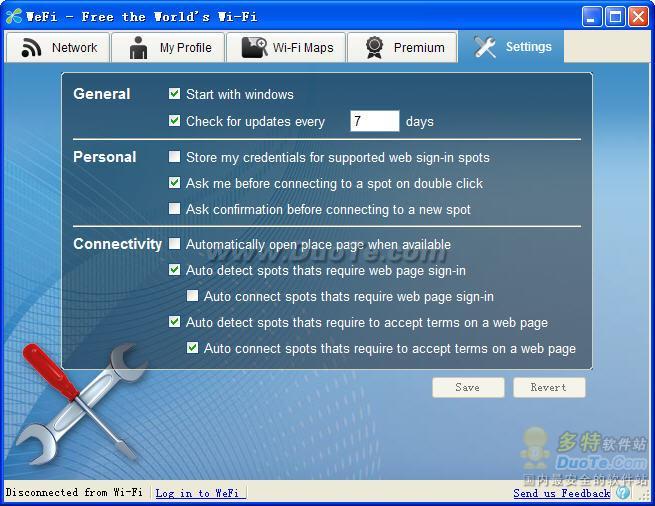655x506 pixels.
Task: Click the award ribbon Premium icon
Action: tap(374, 47)
